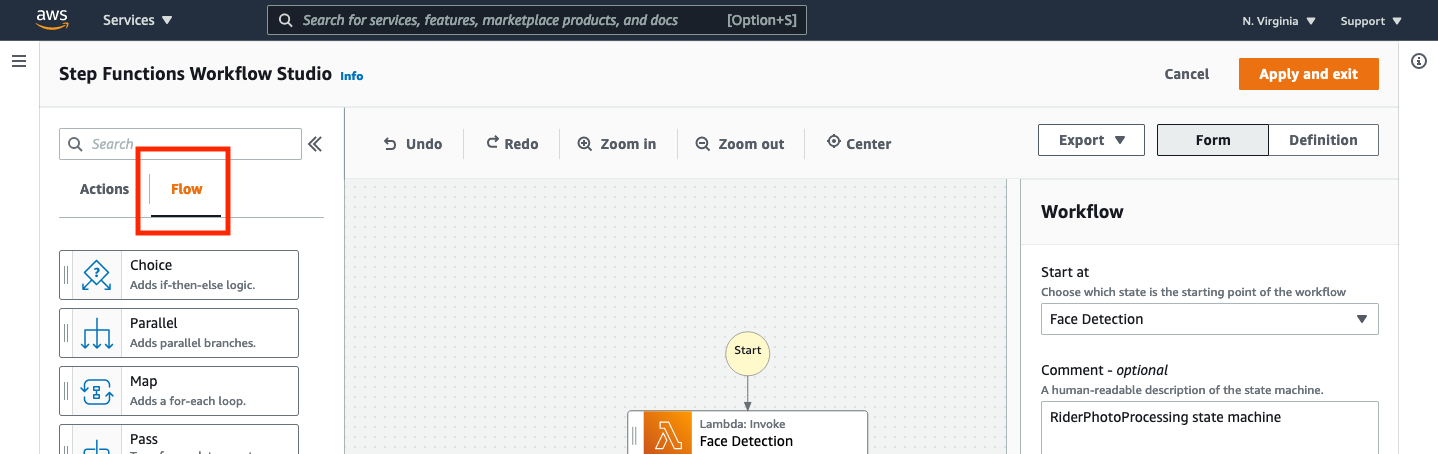Click the AWS search field

[x=536, y=20]
